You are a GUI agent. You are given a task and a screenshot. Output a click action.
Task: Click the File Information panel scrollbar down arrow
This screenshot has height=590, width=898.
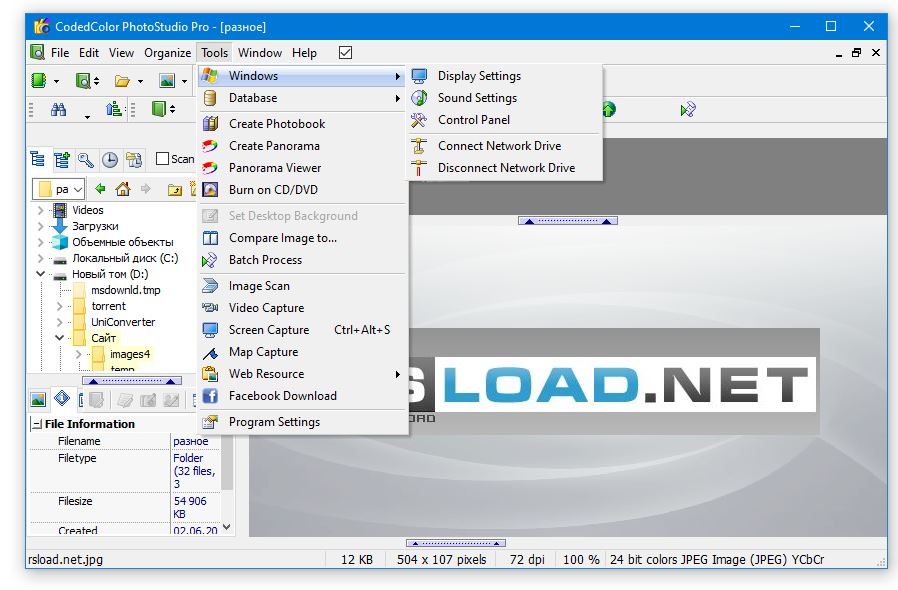pyautogui.click(x=227, y=527)
